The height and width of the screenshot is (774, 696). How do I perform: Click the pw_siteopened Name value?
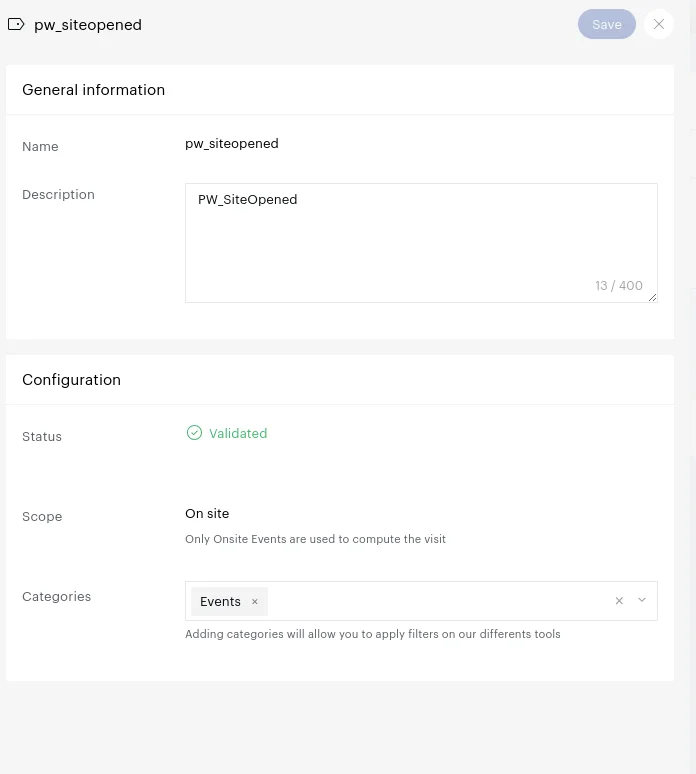click(x=232, y=144)
